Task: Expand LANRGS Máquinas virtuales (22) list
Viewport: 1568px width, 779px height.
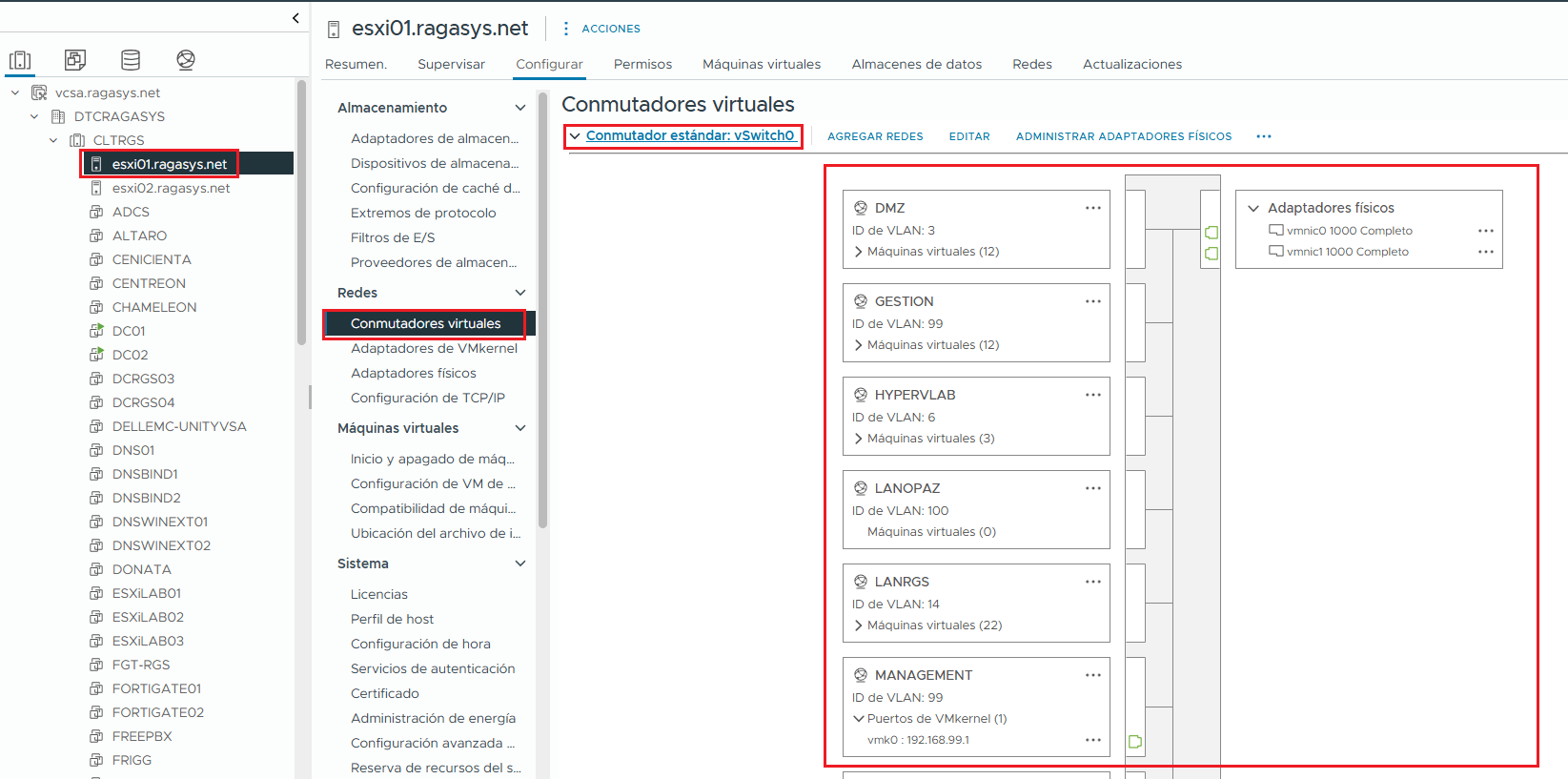Action: (x=859, y=625)
